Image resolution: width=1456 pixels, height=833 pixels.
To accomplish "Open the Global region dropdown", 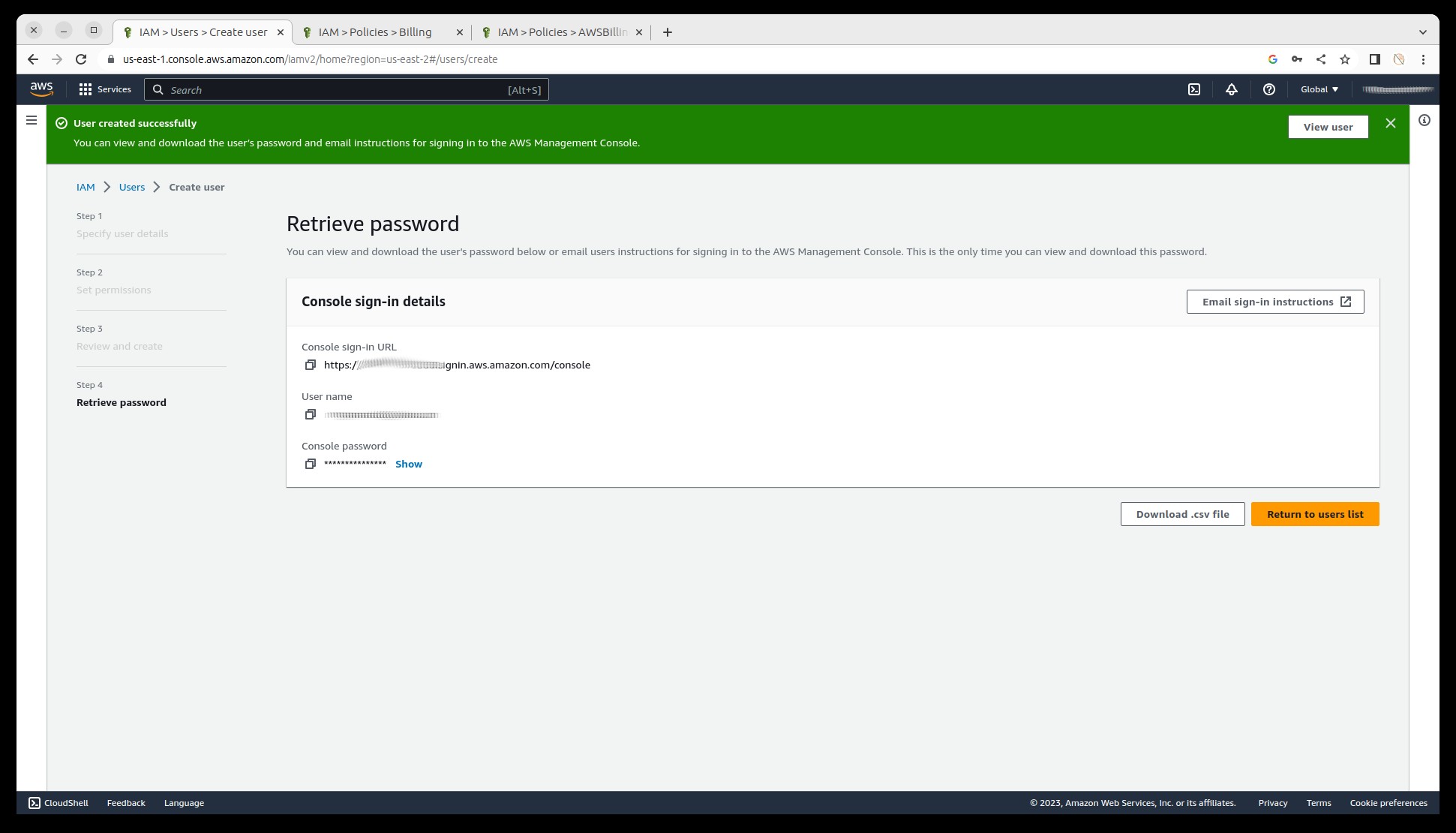I will pos(1319,89).
